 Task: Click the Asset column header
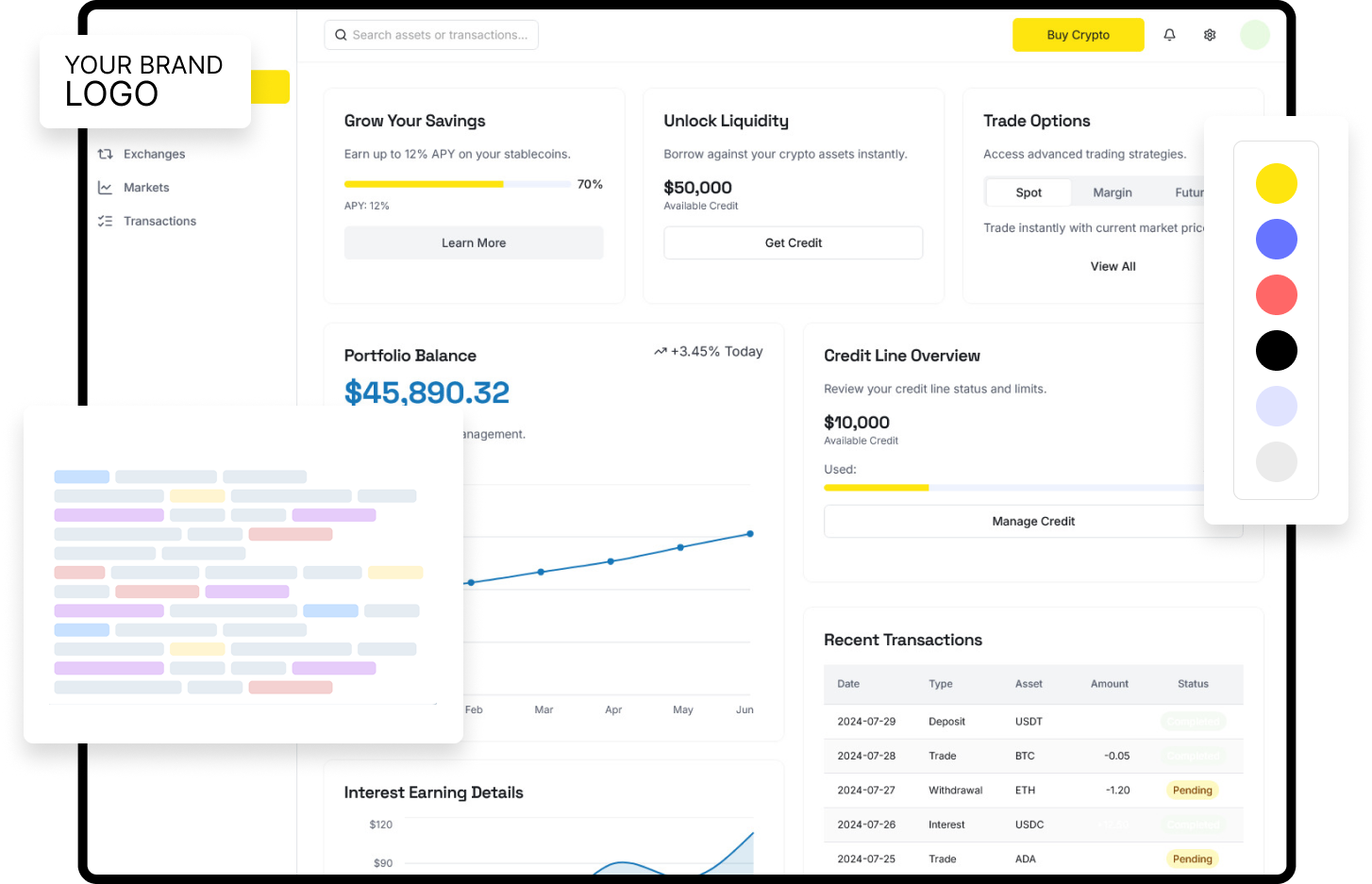point(1029,684)
